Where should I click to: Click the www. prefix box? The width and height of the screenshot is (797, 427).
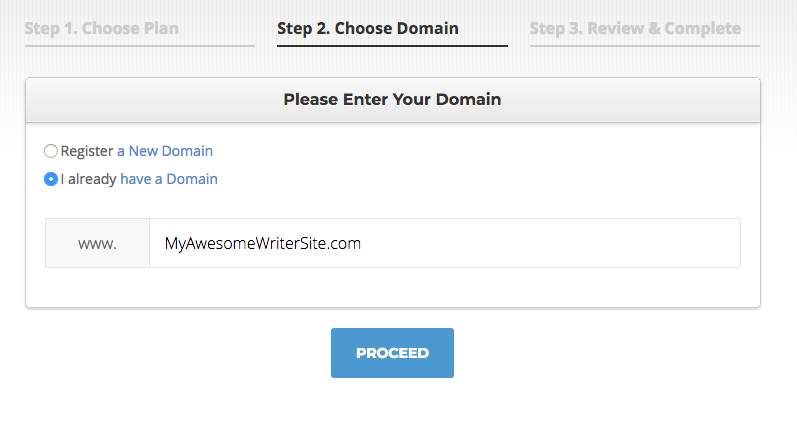(98, 243)
